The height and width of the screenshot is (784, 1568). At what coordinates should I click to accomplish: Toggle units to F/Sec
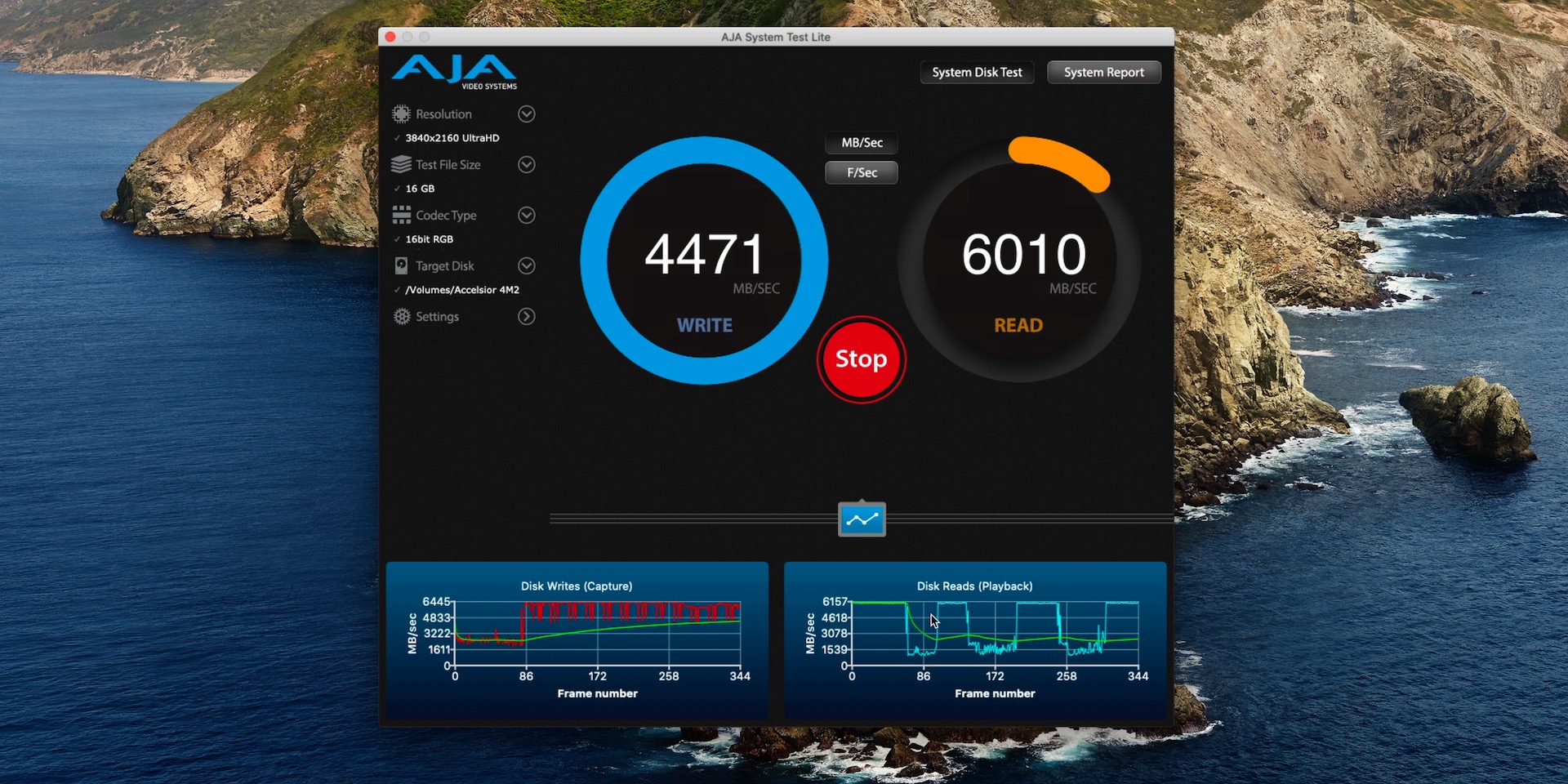860,172
